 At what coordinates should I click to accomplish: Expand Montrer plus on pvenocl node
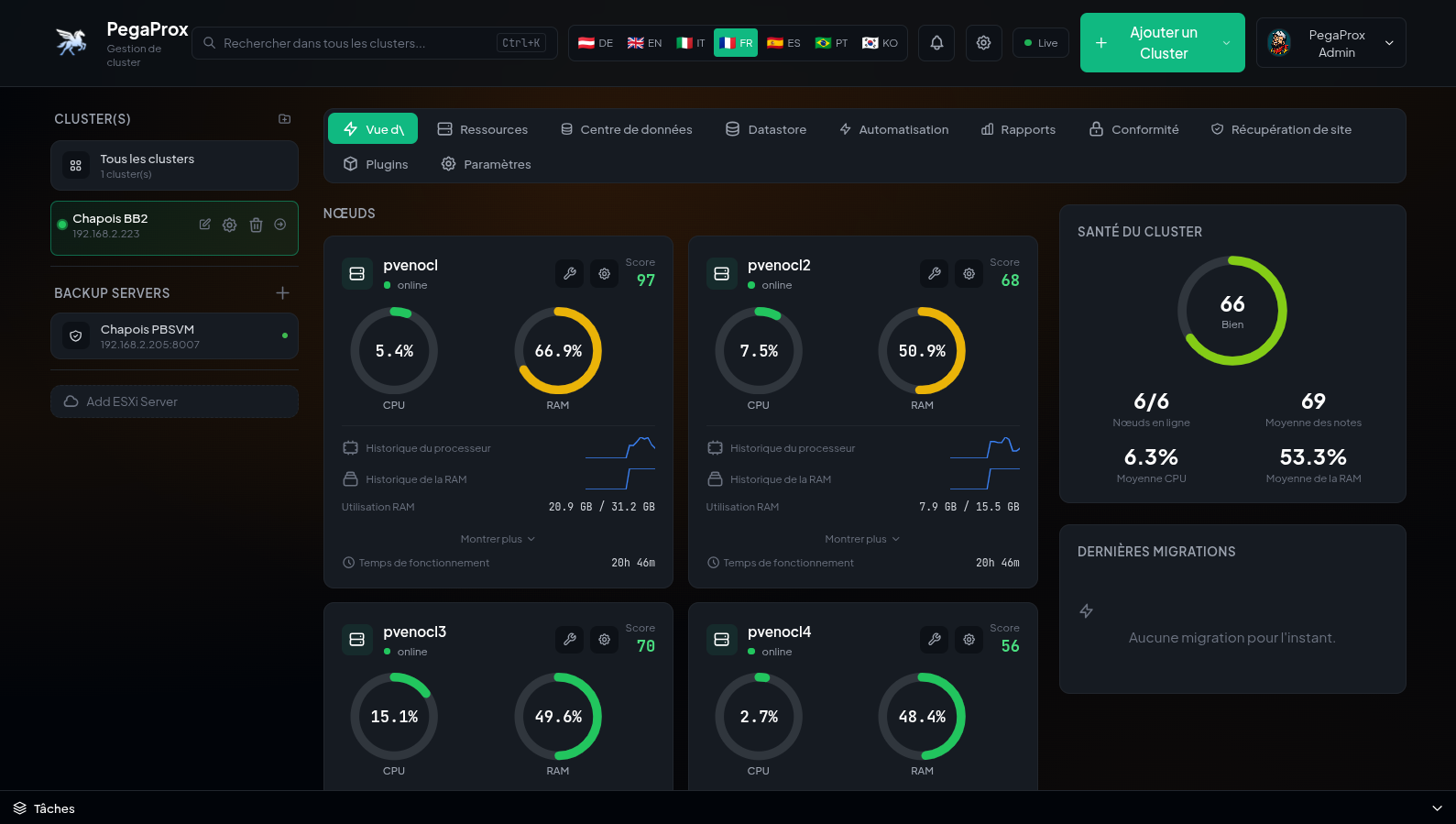(x=498, y=539)
